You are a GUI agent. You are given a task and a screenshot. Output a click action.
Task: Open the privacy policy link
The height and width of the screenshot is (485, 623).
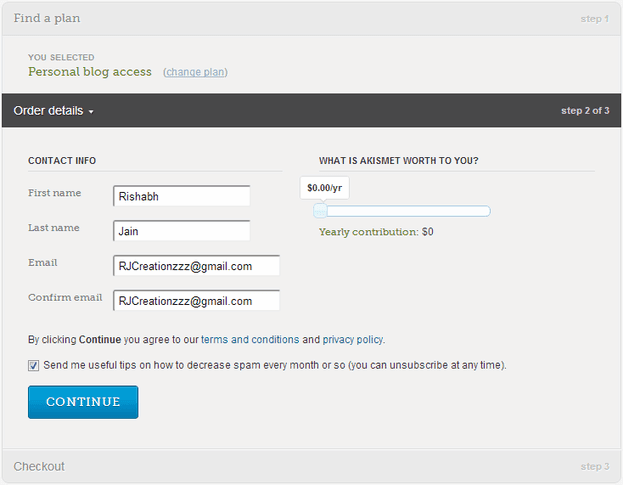pyautogui.click(x=353, y=339)
